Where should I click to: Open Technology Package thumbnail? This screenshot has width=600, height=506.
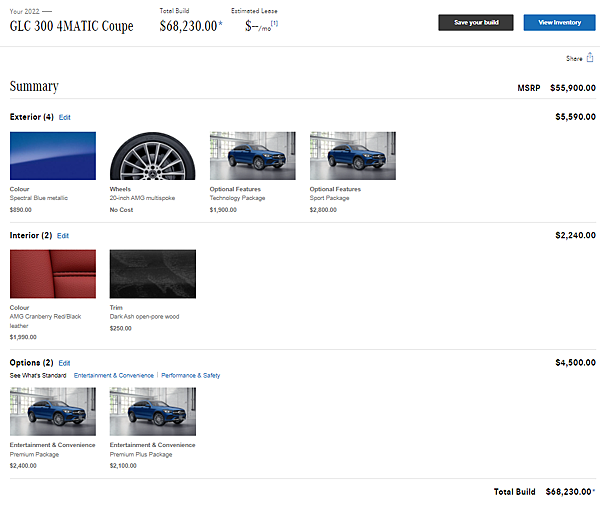253,156
